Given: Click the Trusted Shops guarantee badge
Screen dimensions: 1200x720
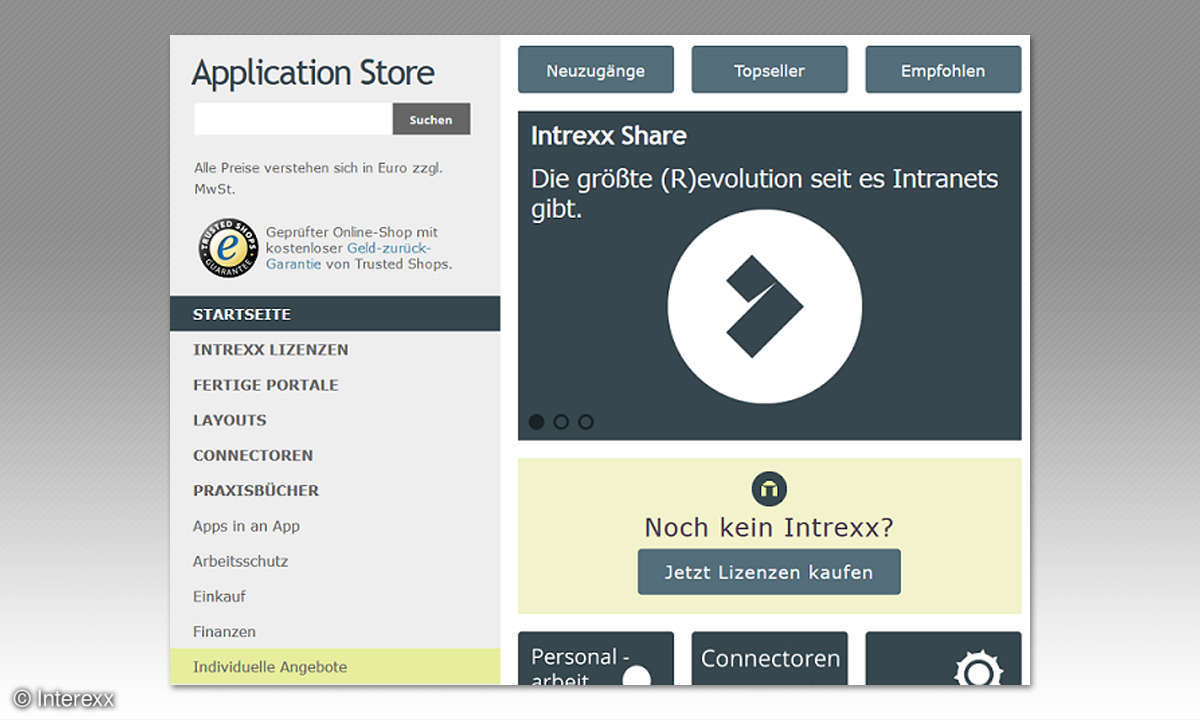Looking at the screenshot, I should click(228, 248).
